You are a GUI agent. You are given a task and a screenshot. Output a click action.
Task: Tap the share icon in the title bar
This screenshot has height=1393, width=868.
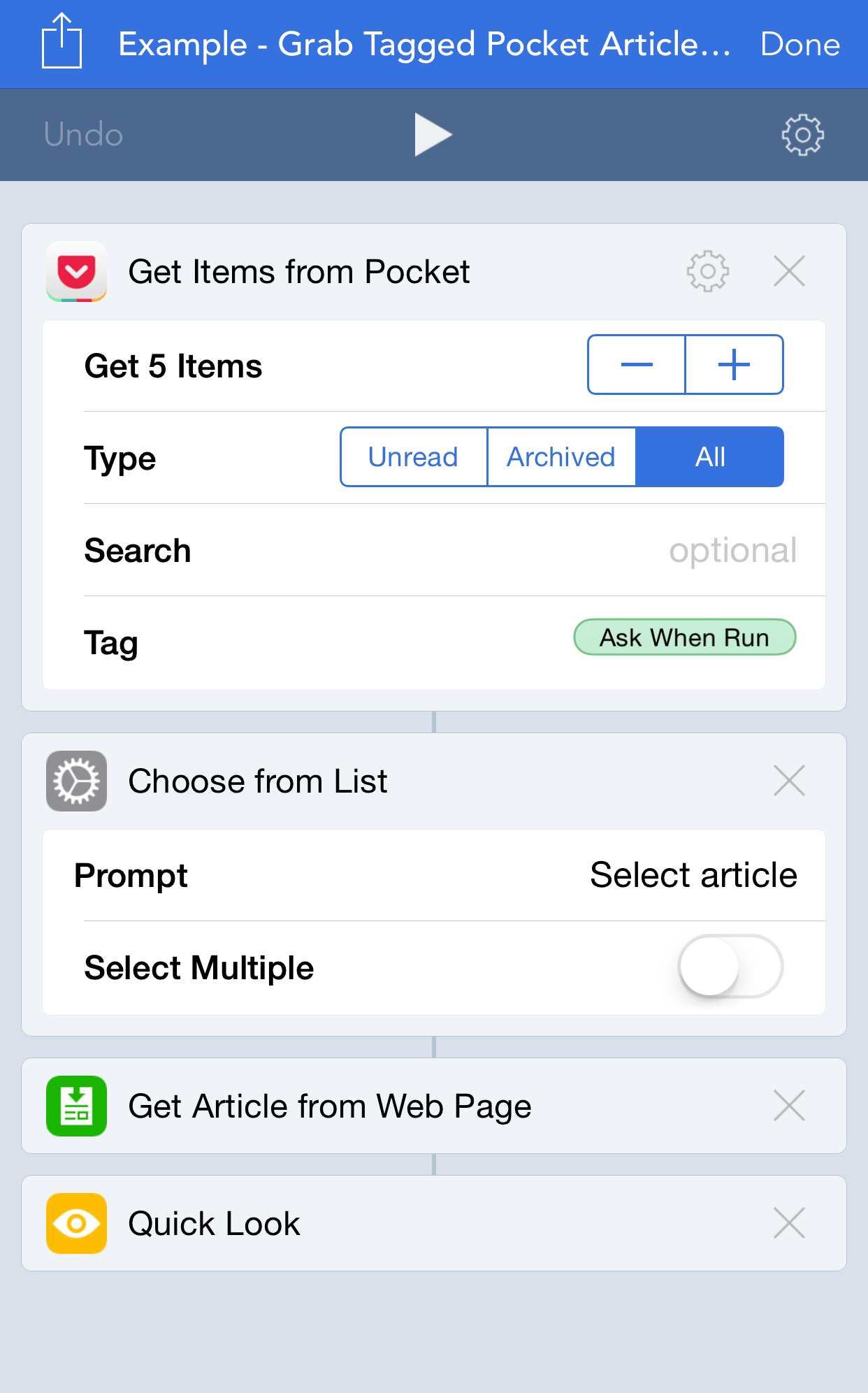click(x=62, y=43)
